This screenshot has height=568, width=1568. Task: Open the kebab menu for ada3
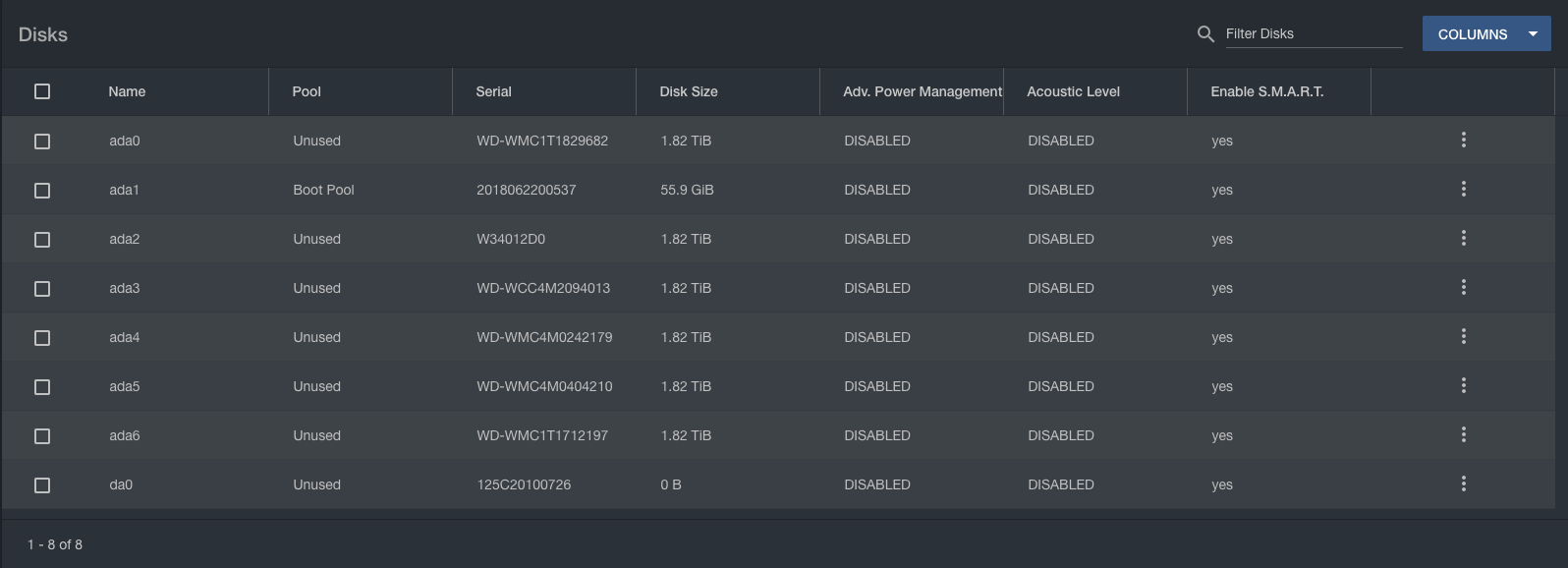1463,288
